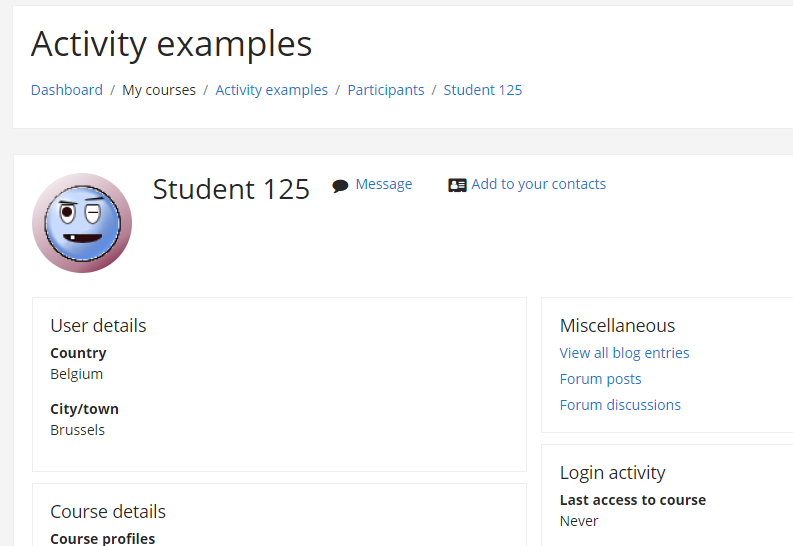
Task: Open Forum discussions link
Action: pyautogui.click(x=620, y=405)
